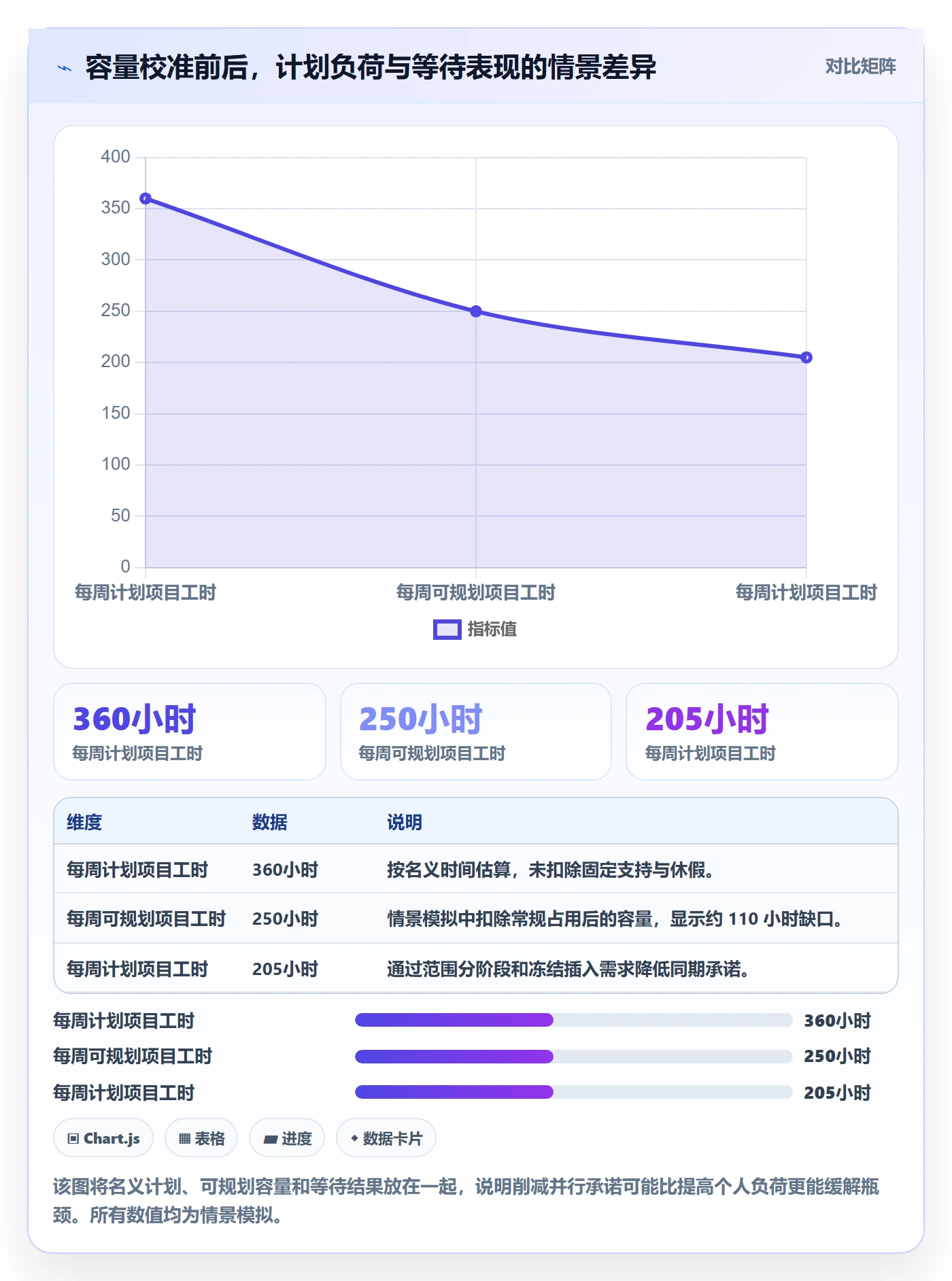
Task: Select the 360小时 cell in the table
Action: pyautogui.click(x=286, y=870)
